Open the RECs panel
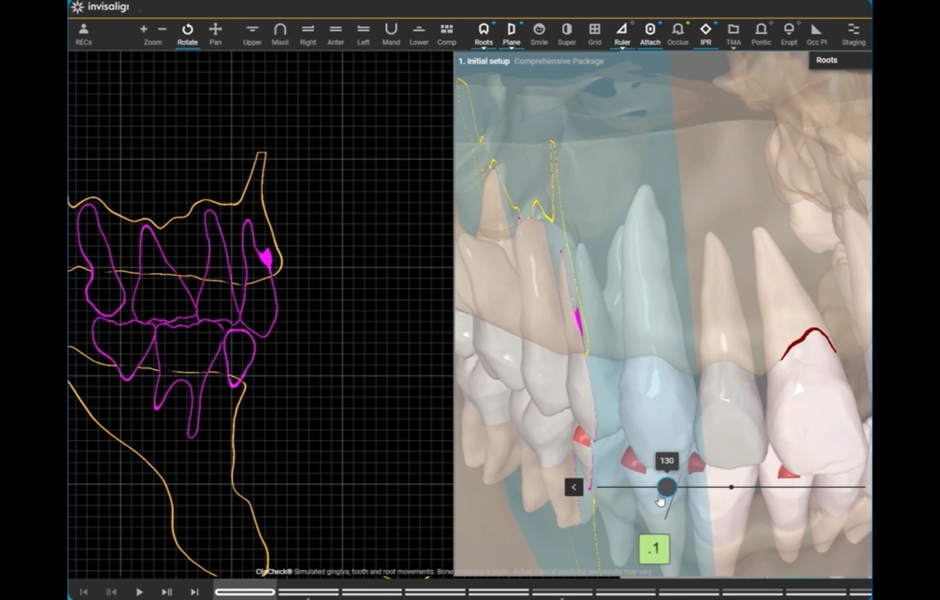Image resolution: width=940 pixels, height=600 pixels. [x=84, y=34]
